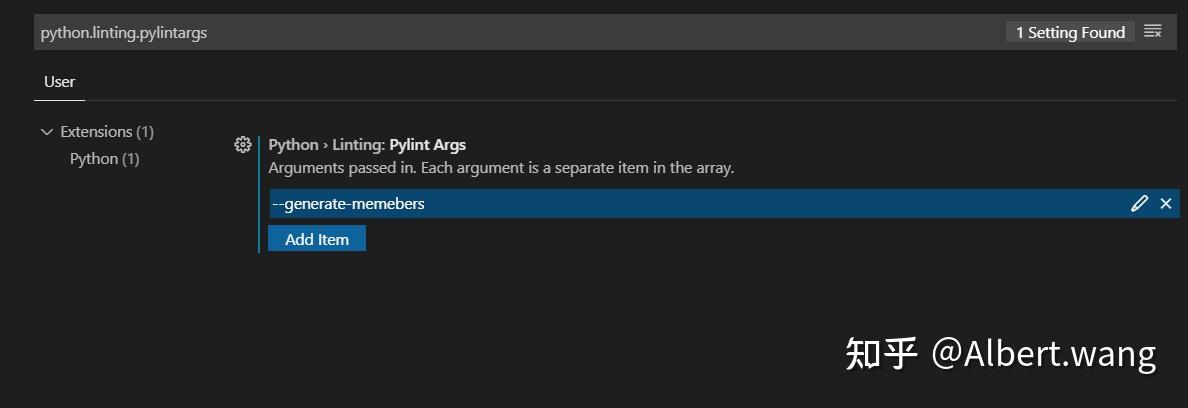Click the 知乎 watermark logo
The width and height of the screenshot is (1188, 408).
(x=881, y=353)
